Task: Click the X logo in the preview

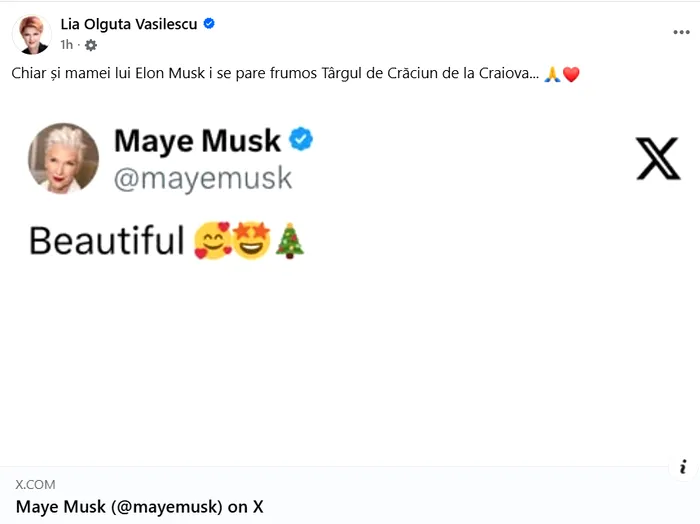Action: click(657, 159)
